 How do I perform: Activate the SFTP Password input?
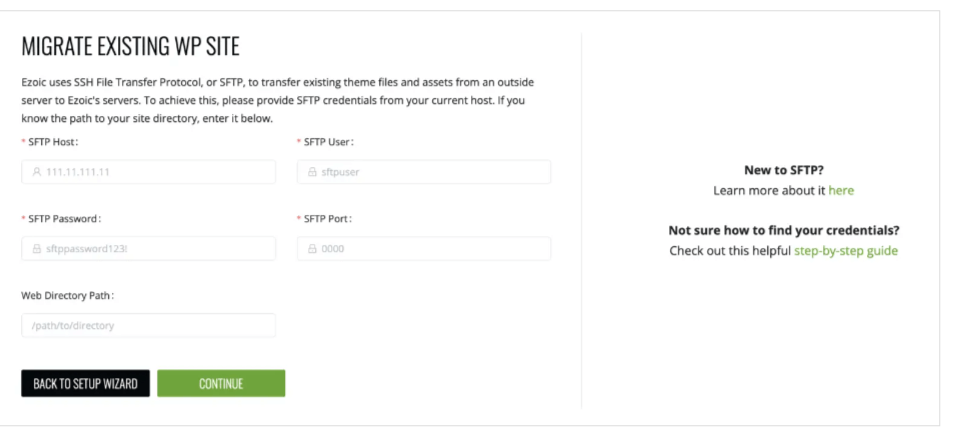pyautogui.click(x=148, y=249)
